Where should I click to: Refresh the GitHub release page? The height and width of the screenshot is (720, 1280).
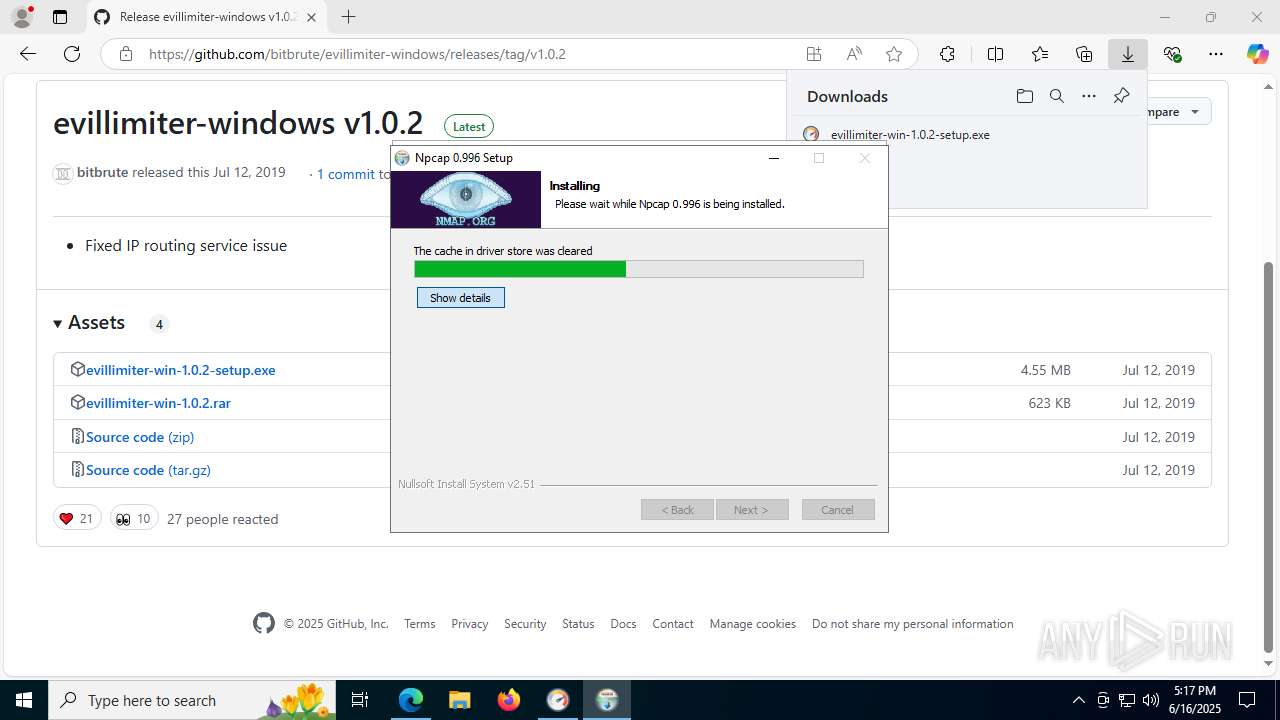pos(72,54)
